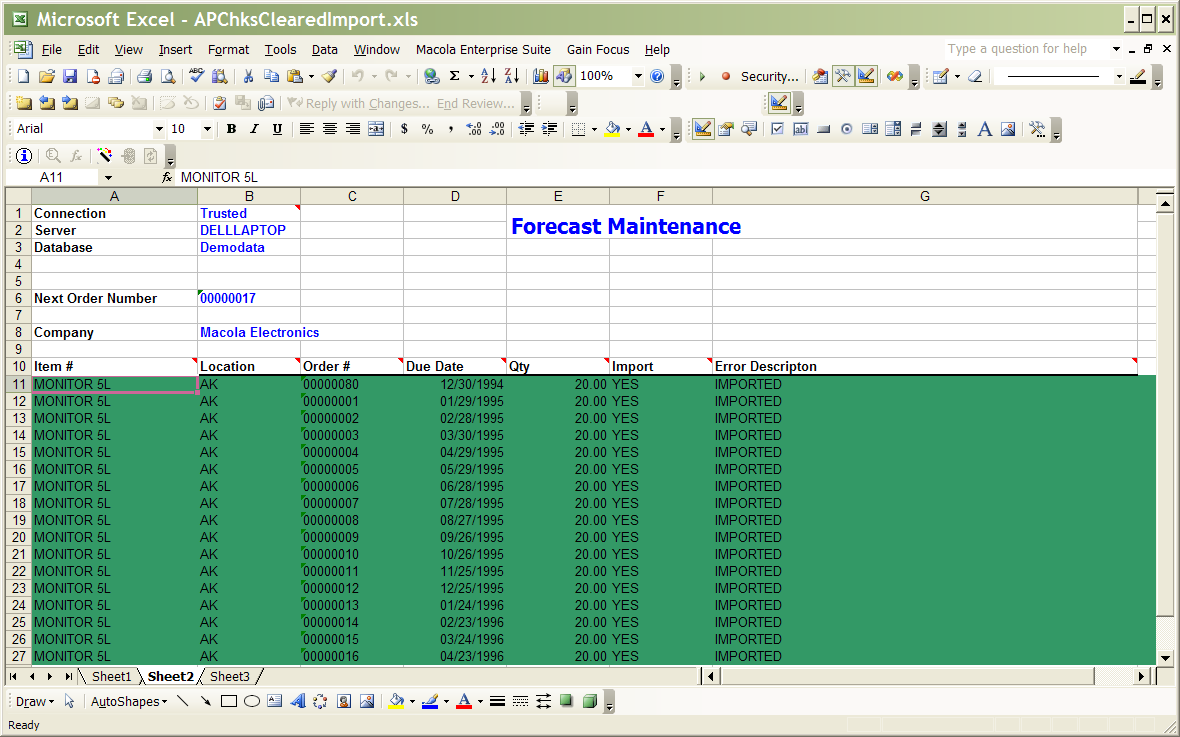Open the Zoom percentage dropdown showing 100%

638,76
